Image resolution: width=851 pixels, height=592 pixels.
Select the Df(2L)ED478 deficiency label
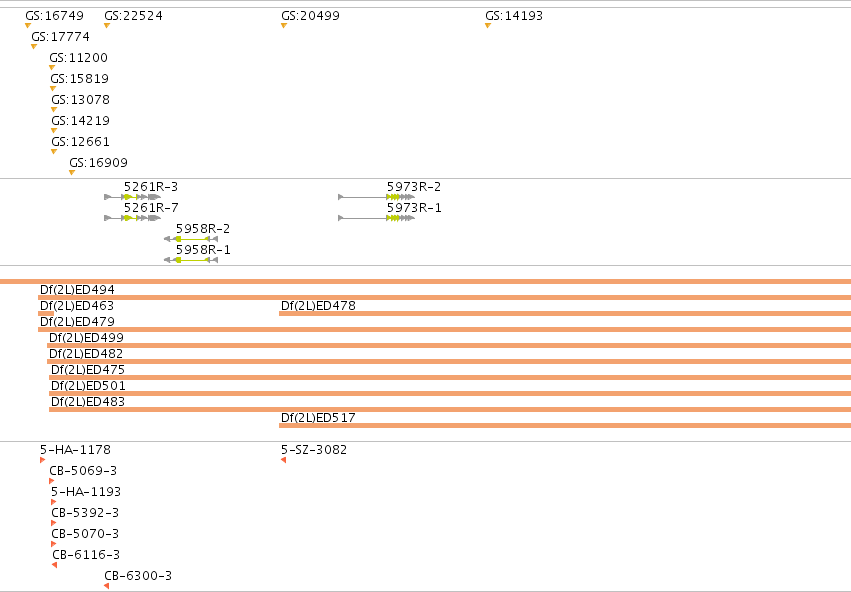[x=318, y=305]
